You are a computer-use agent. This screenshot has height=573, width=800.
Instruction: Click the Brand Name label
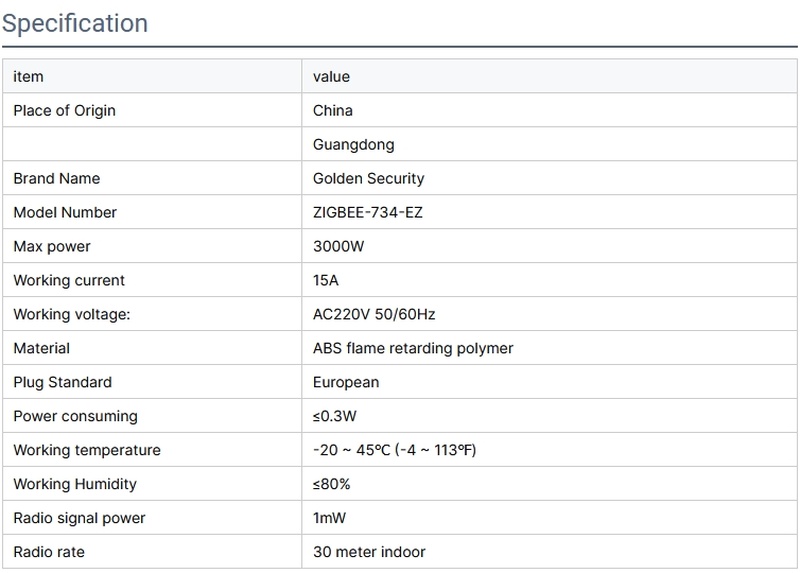[56, 179]
